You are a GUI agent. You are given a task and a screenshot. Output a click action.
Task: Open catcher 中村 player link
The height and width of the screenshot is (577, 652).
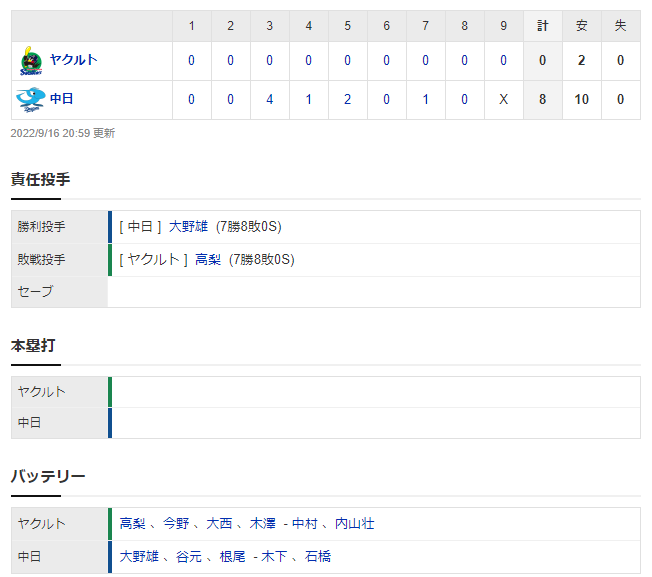(305, 523)
